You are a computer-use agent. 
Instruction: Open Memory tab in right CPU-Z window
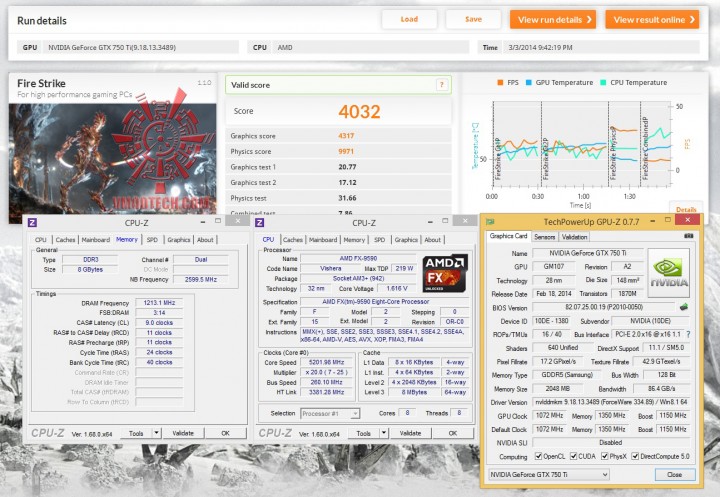click(354, 240)
